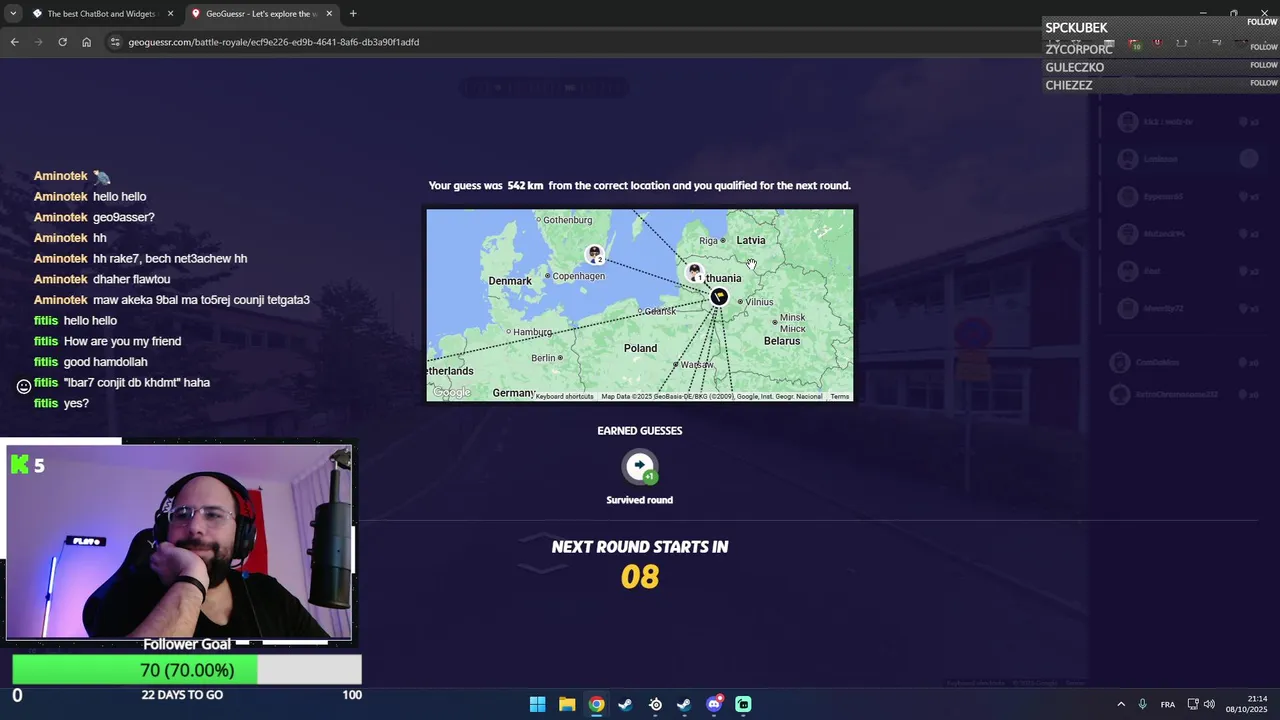The image size is (1280, 720).
Task: Select player guess marker number 2
Action: click(x=594, y=254)
